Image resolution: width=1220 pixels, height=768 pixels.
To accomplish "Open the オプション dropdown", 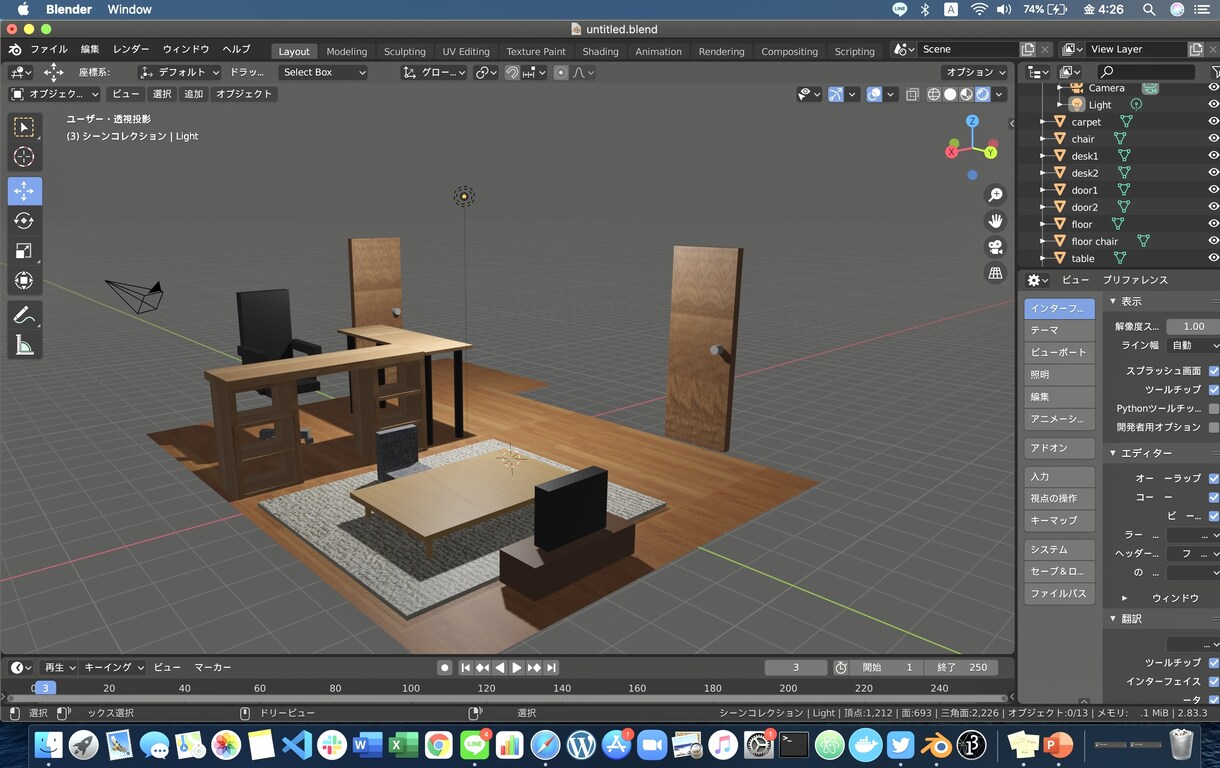I will (x=973, y=72).
